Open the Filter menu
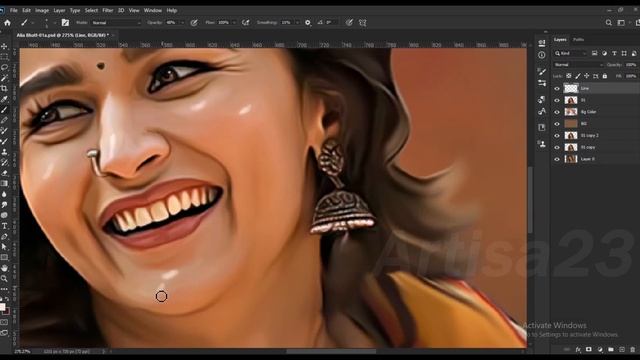640x360 pixels. (x=108, y=10)
